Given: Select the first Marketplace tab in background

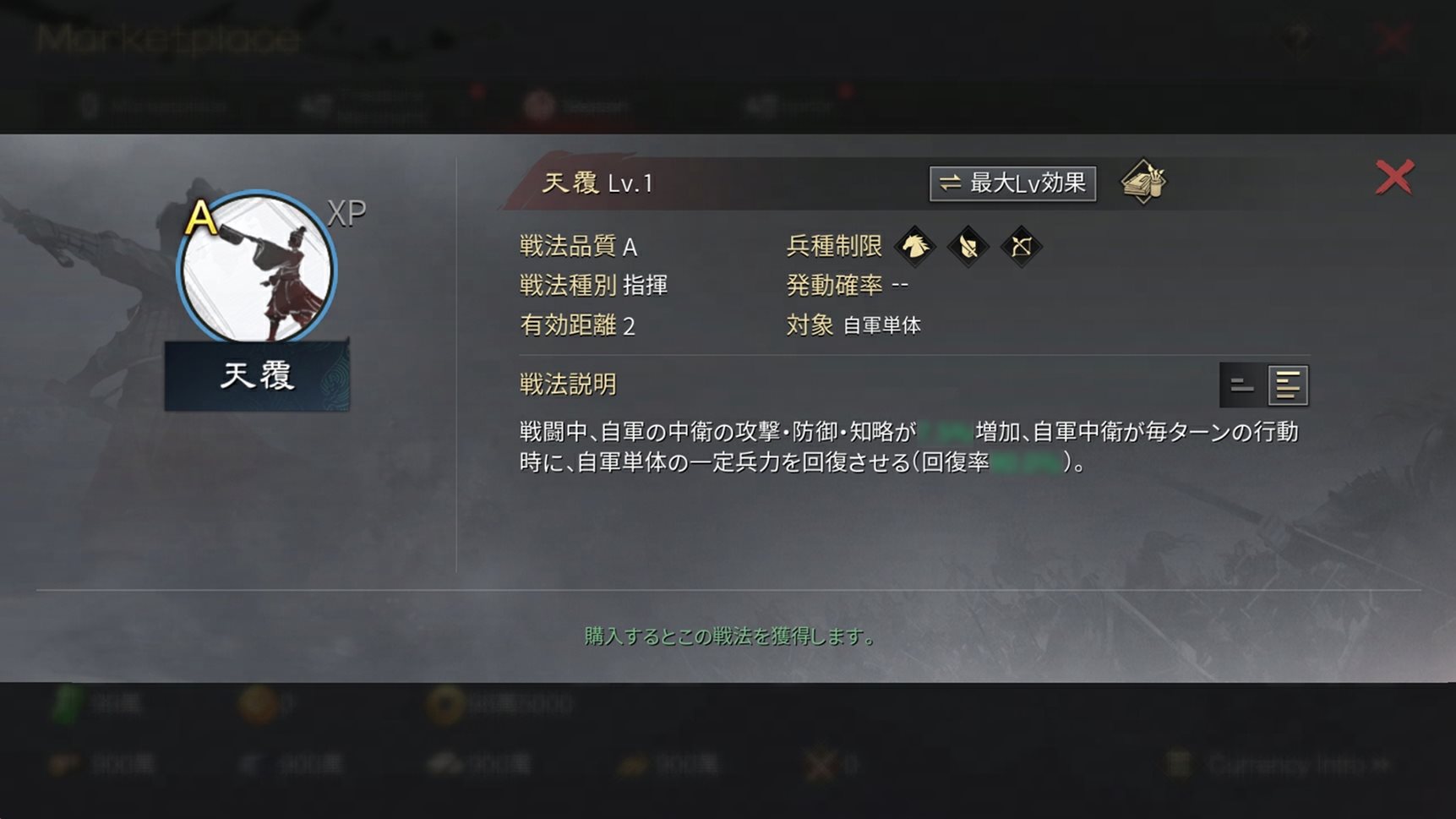Looking at the screenshot, I should click(x=155, y=106).
